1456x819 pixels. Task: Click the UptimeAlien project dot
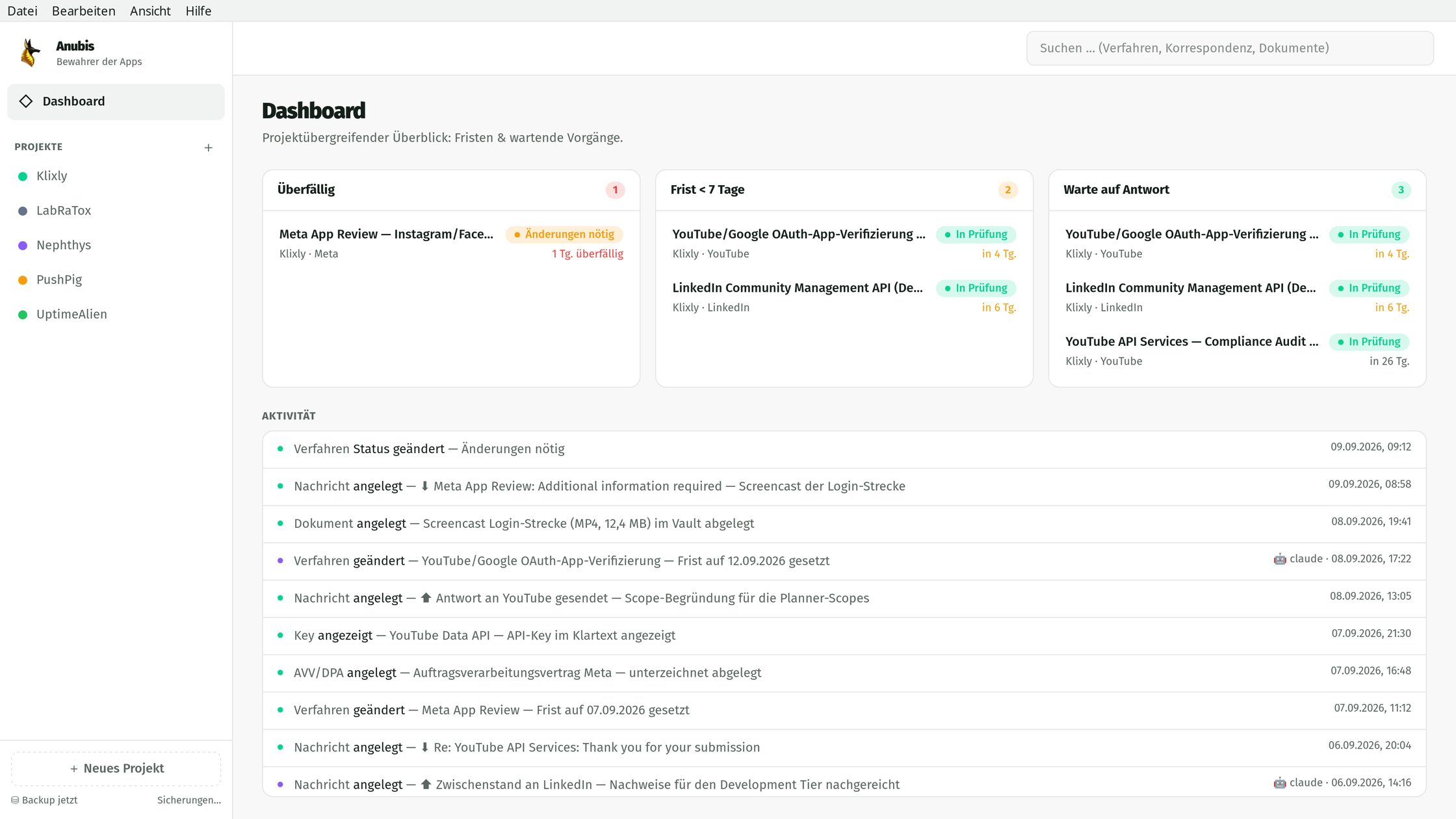(x=23, y=315)
